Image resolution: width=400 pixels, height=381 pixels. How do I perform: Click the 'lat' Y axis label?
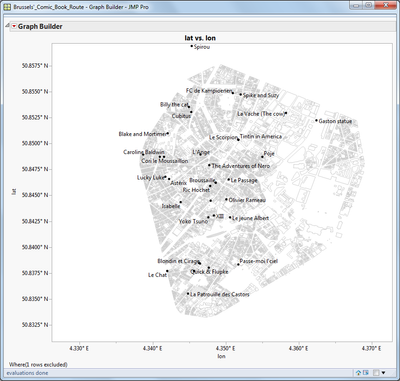14,191
